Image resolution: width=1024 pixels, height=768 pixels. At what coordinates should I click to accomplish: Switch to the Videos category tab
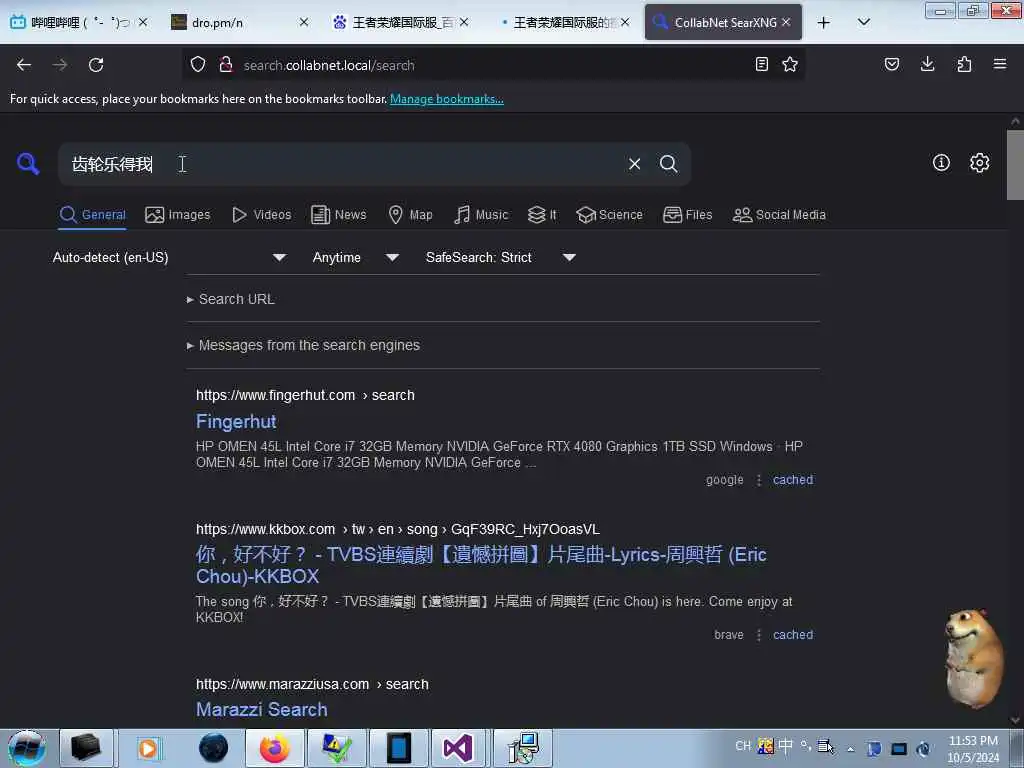click(262, 215)
